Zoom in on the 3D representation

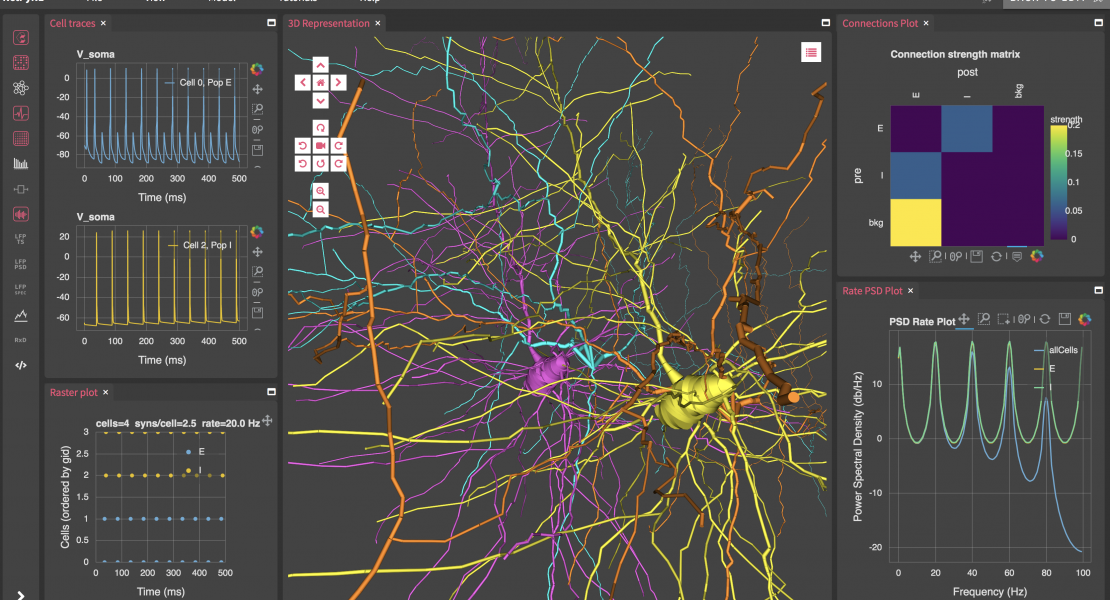320,191
